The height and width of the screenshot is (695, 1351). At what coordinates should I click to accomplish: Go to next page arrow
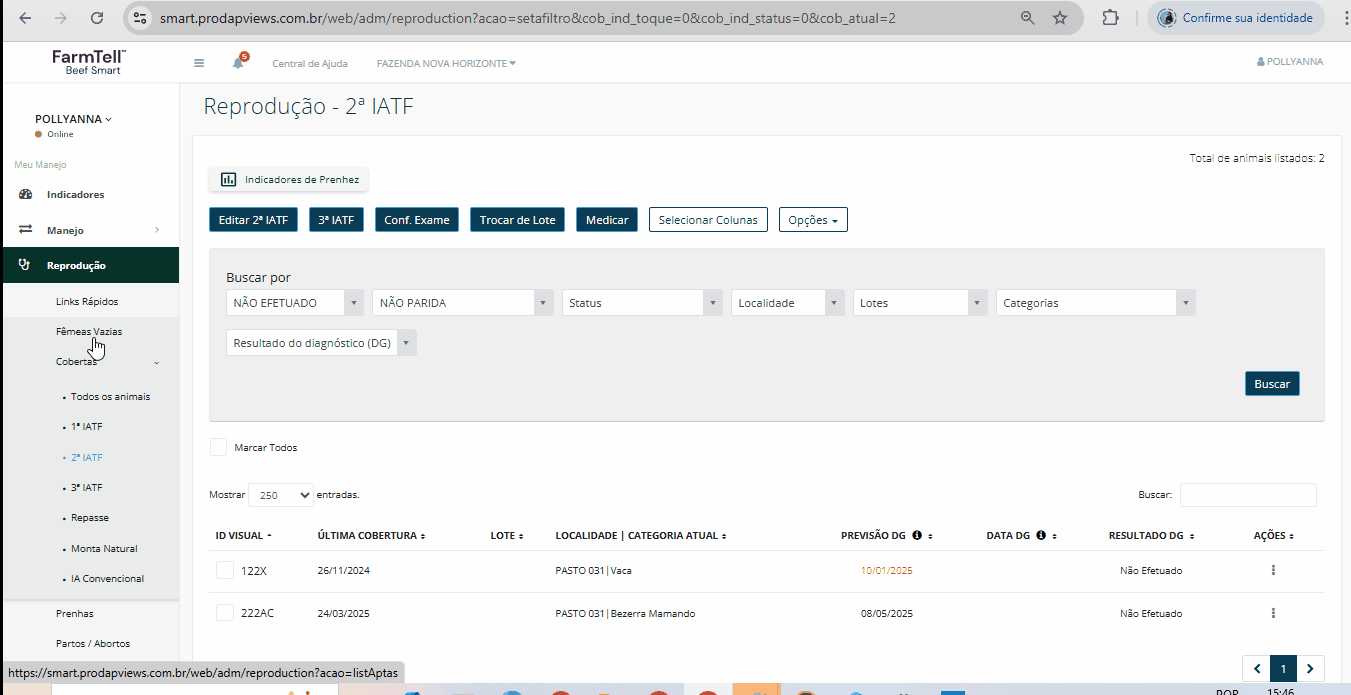1309,669
